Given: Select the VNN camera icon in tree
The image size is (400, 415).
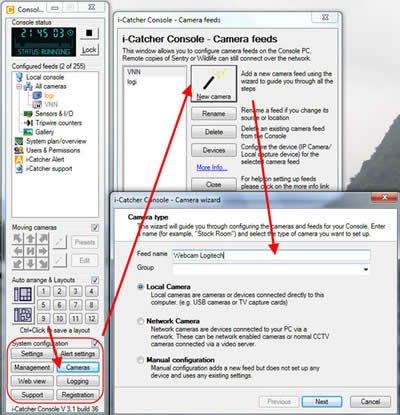Looking at the screenshot, I should coord(37,105).
